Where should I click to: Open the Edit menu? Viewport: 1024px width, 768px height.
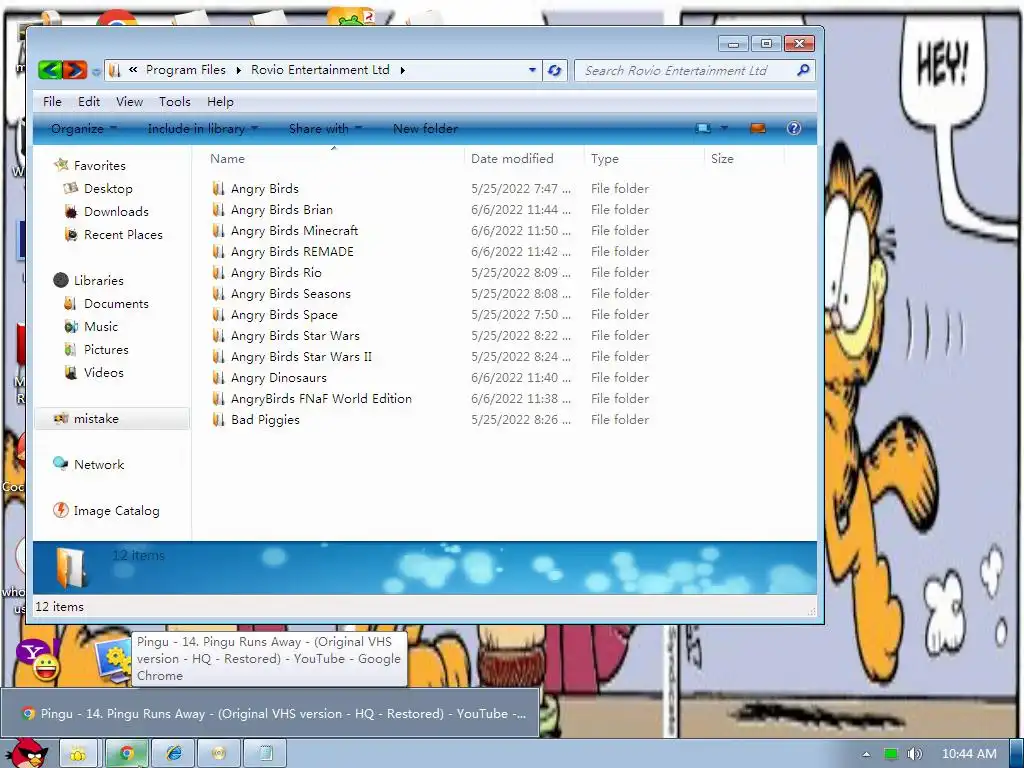89,102
